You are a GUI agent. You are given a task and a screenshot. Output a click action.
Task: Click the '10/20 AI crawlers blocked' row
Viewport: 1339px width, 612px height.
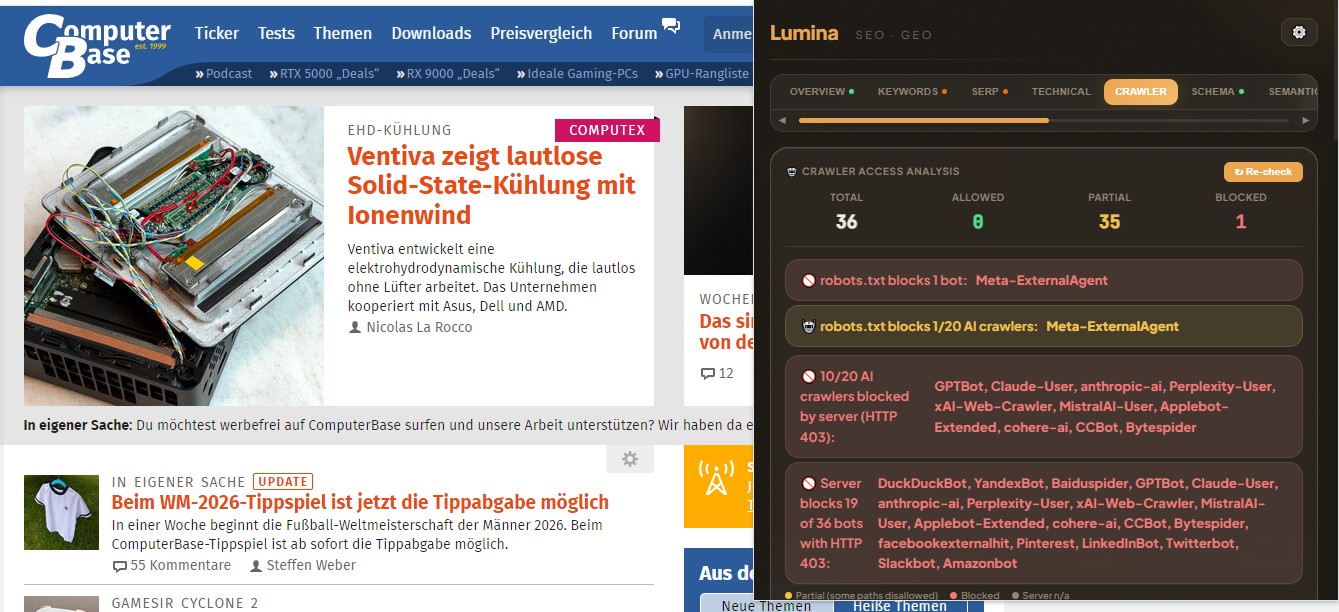[1044, 407]
